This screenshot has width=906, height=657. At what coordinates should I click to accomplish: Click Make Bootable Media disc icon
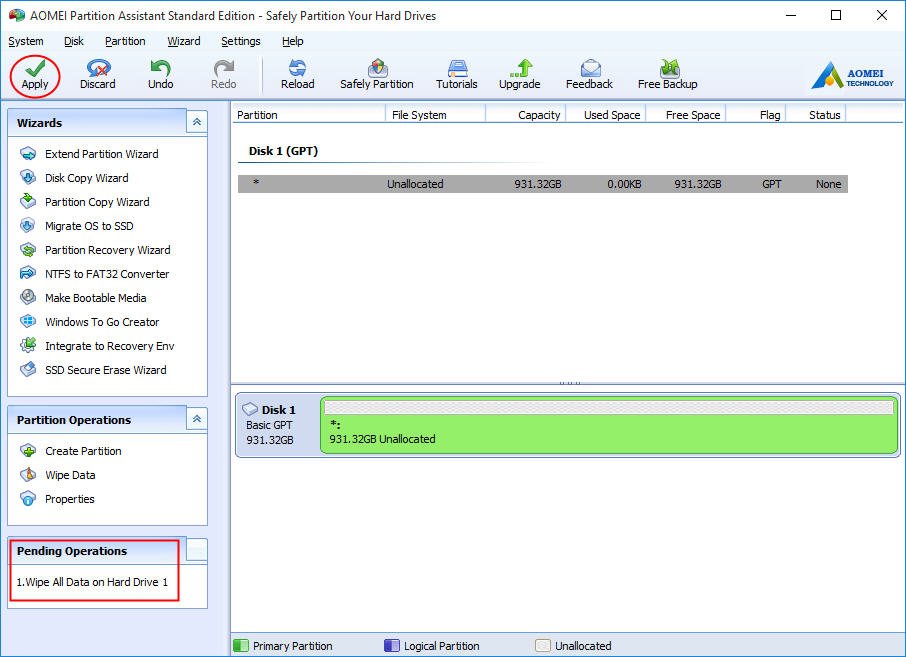pos(28,298)
